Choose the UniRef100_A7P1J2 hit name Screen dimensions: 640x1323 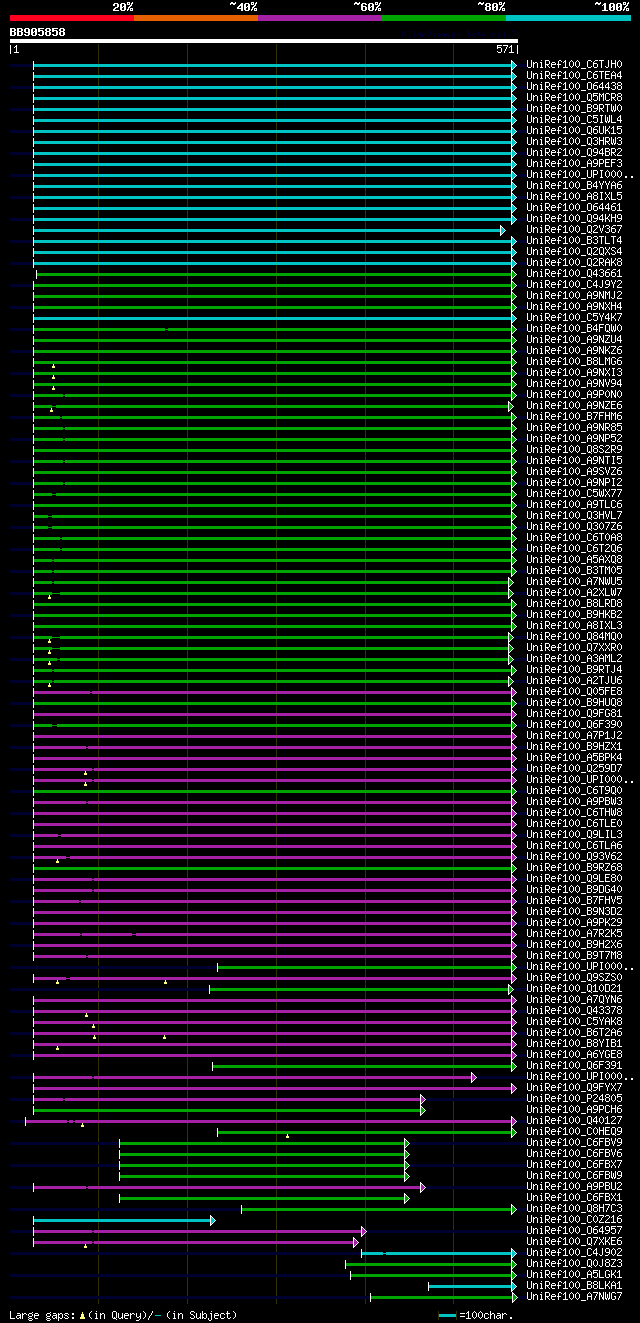574,735
